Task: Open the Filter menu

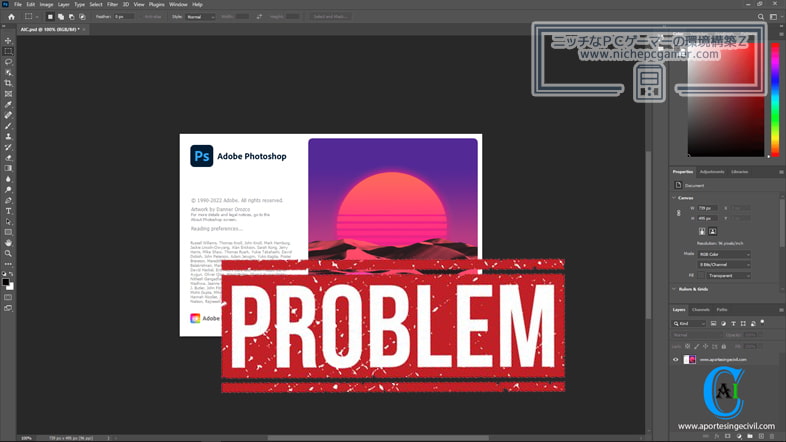Action: (112, 5)
